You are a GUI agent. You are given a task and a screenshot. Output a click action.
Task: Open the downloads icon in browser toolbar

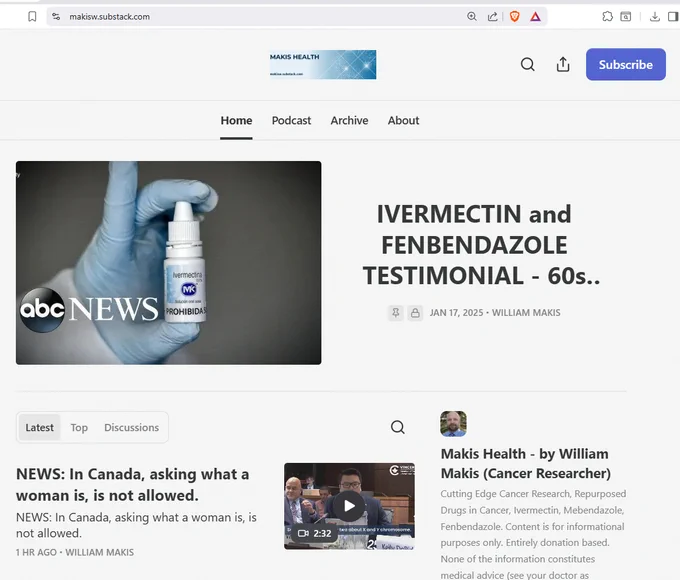(x=655, y=16)
